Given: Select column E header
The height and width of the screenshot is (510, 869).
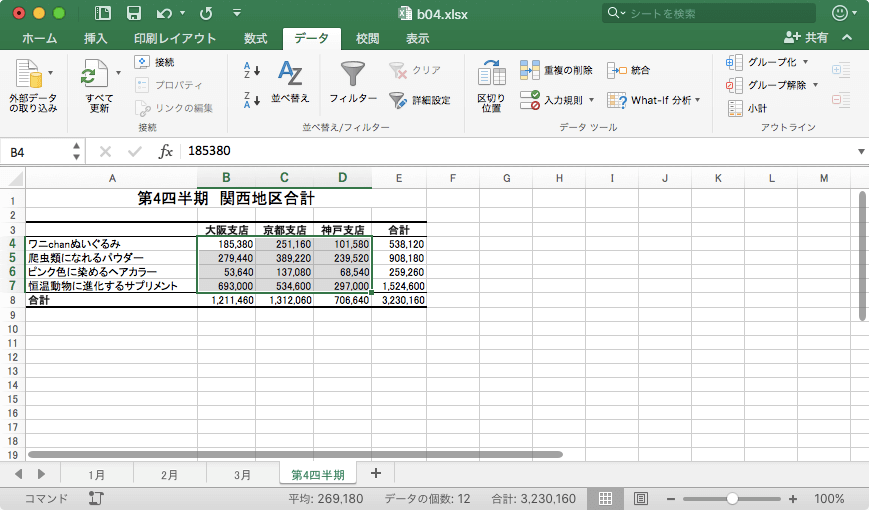Looking at the screenshot, I should pos(398,178).
